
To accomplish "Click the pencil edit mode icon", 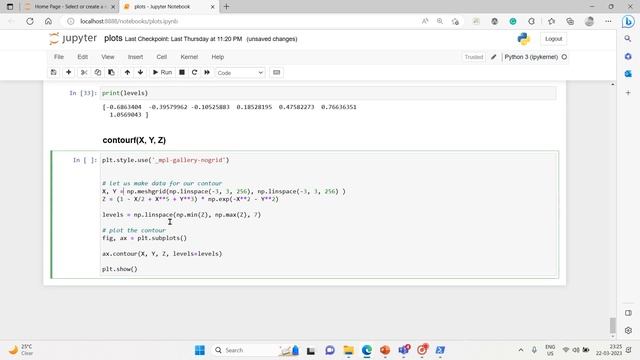I will point(493,57).
